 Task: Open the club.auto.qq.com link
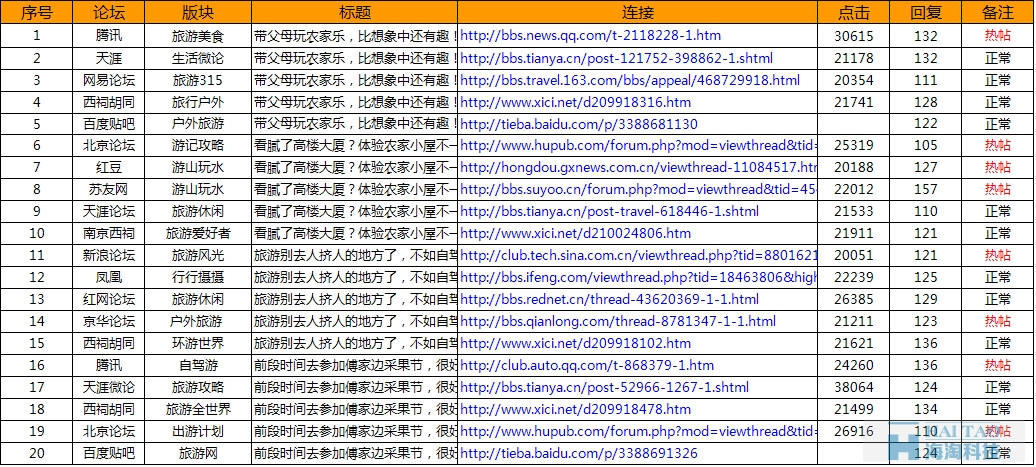[x=587, y=366]
